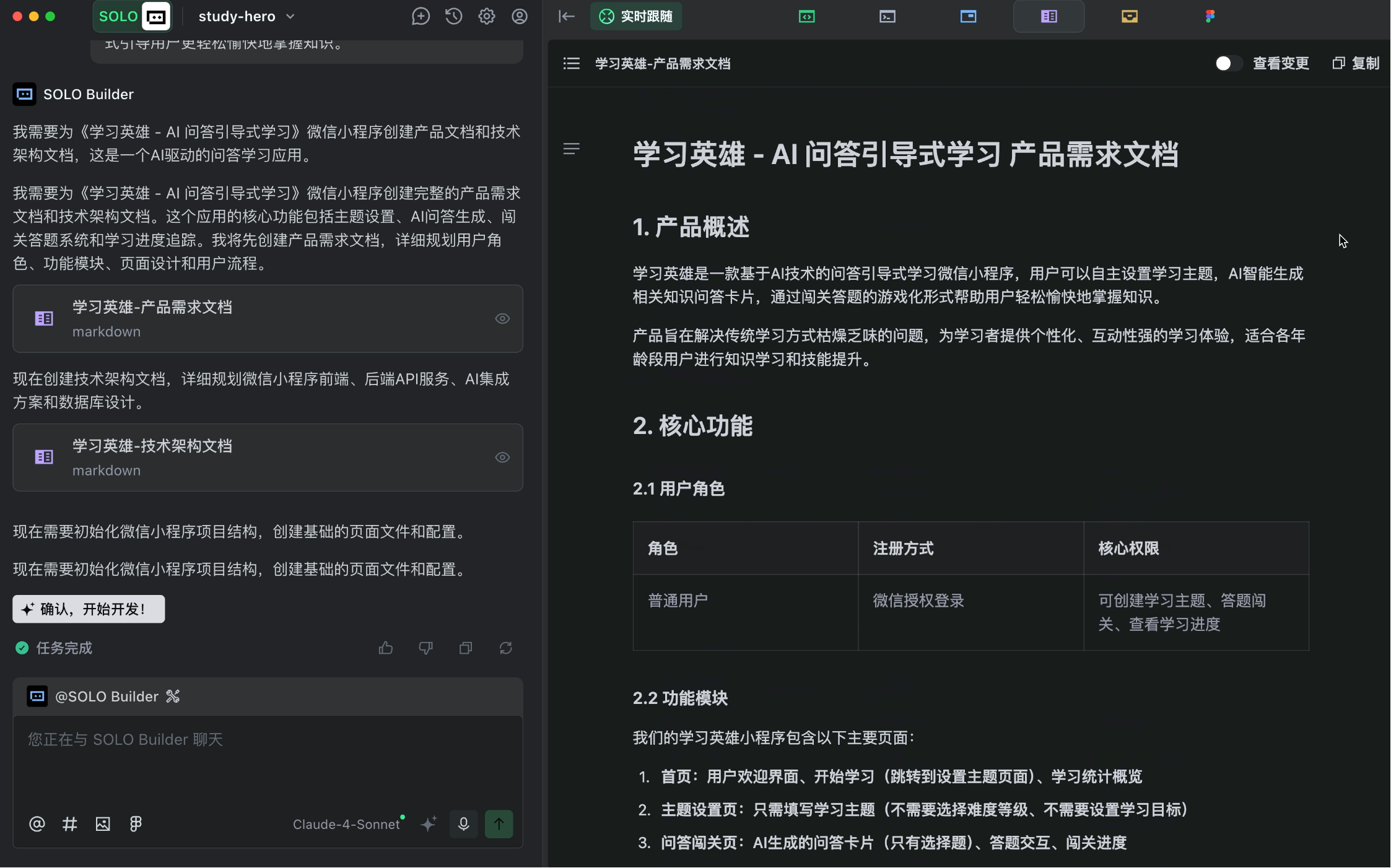
Task: Open the Figma tab icon
Action: pos(1210,17)
